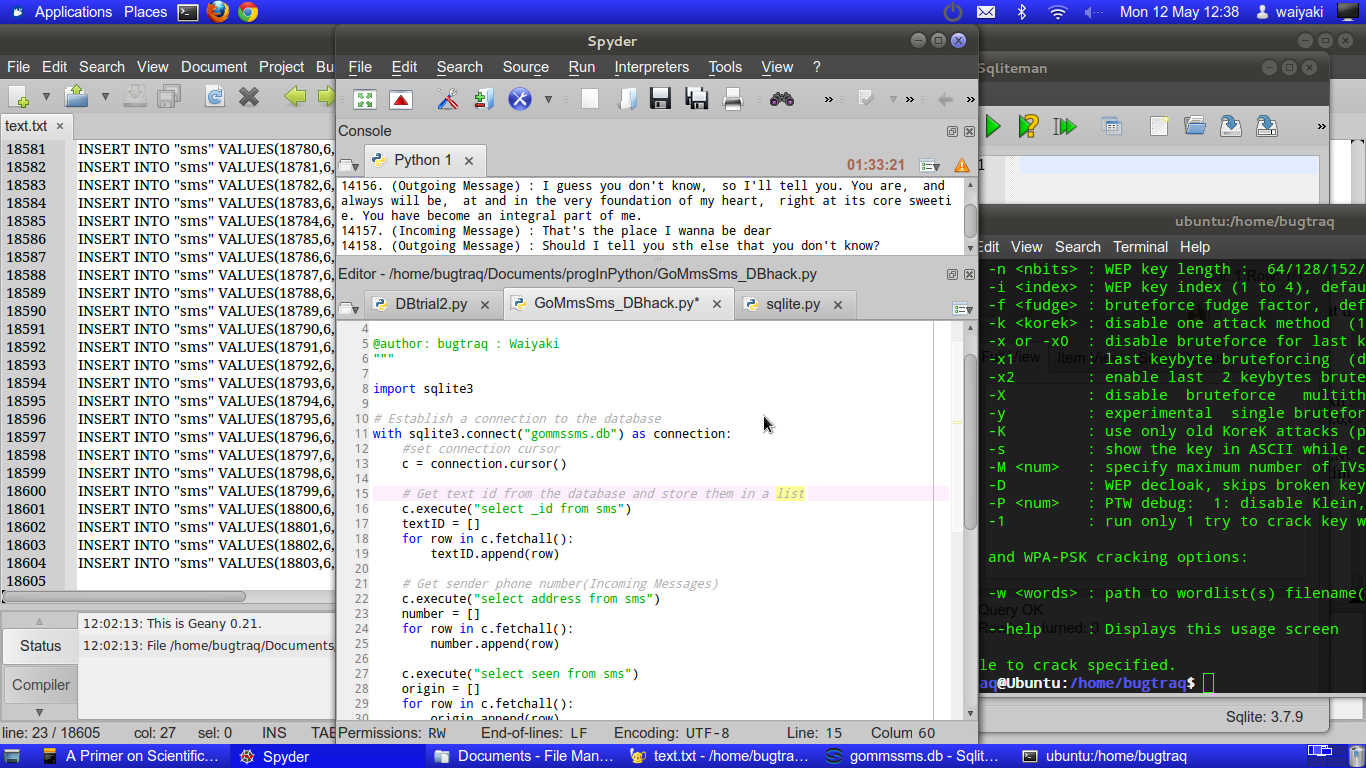The width and height of the screenshot is (1366, 768).
Task: Switch to the sqlite.py editor tab
Action: coord(793,304)
